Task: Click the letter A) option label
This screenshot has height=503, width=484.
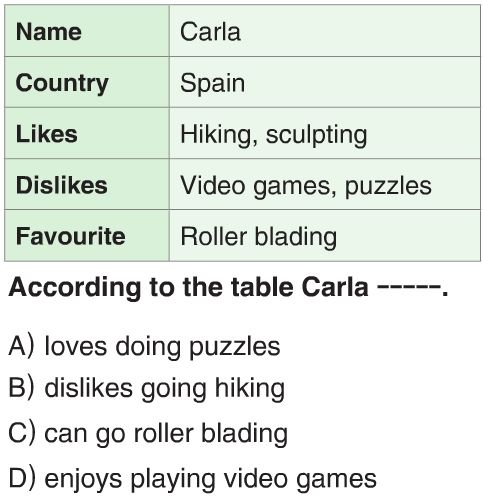Action: [21, 346]
